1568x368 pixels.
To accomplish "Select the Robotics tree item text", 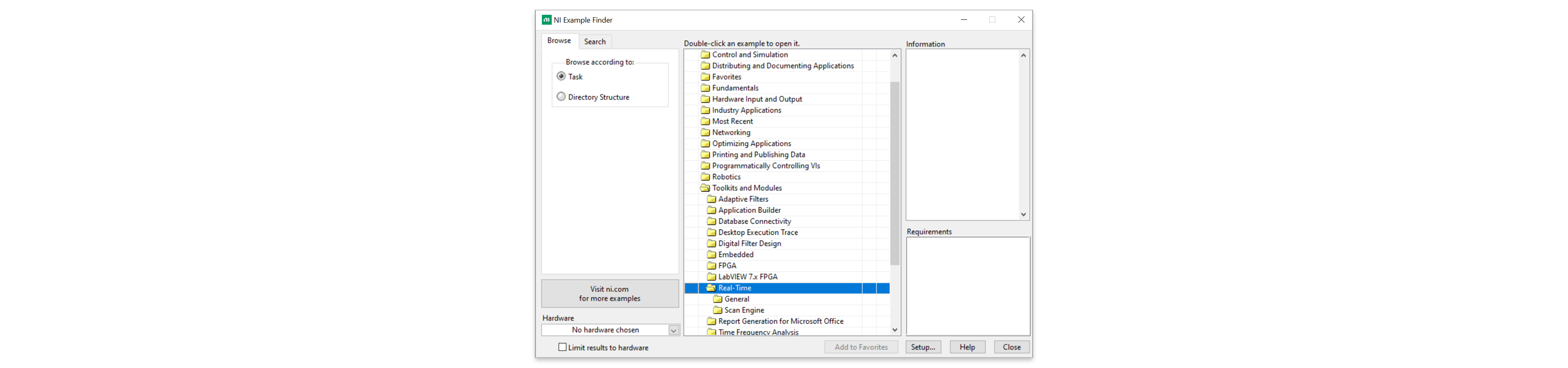I will (727, 177).
